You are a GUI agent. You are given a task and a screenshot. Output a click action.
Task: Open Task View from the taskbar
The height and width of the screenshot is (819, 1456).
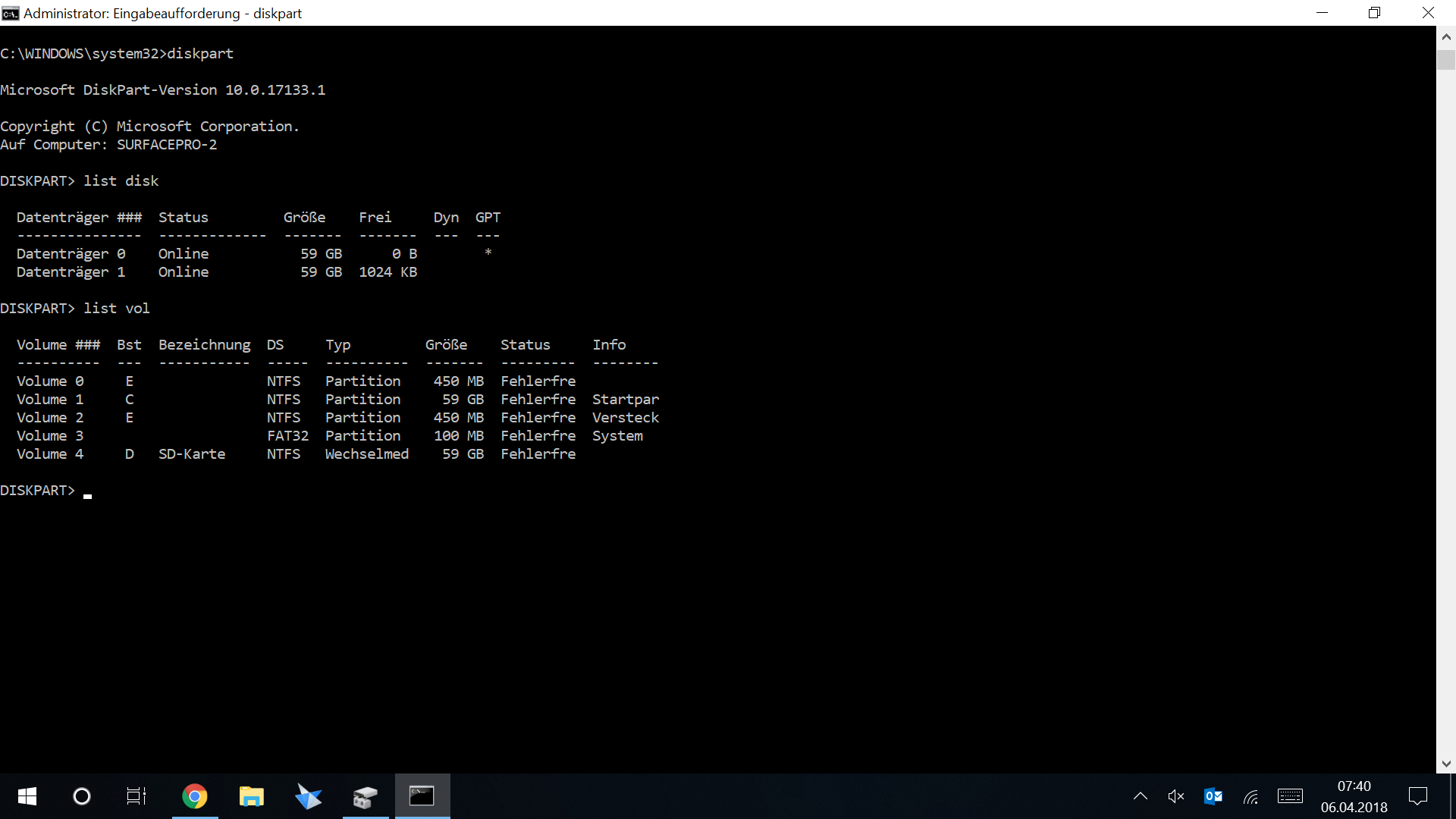pos(136,796)
